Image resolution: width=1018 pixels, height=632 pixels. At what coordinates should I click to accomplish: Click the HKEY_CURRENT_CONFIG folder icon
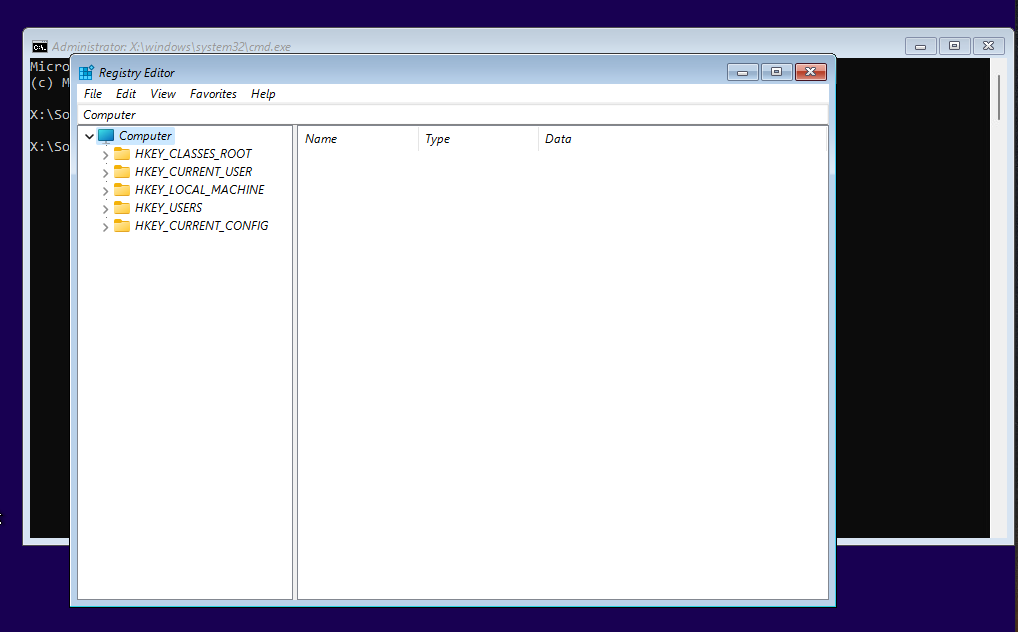(121, 225)
